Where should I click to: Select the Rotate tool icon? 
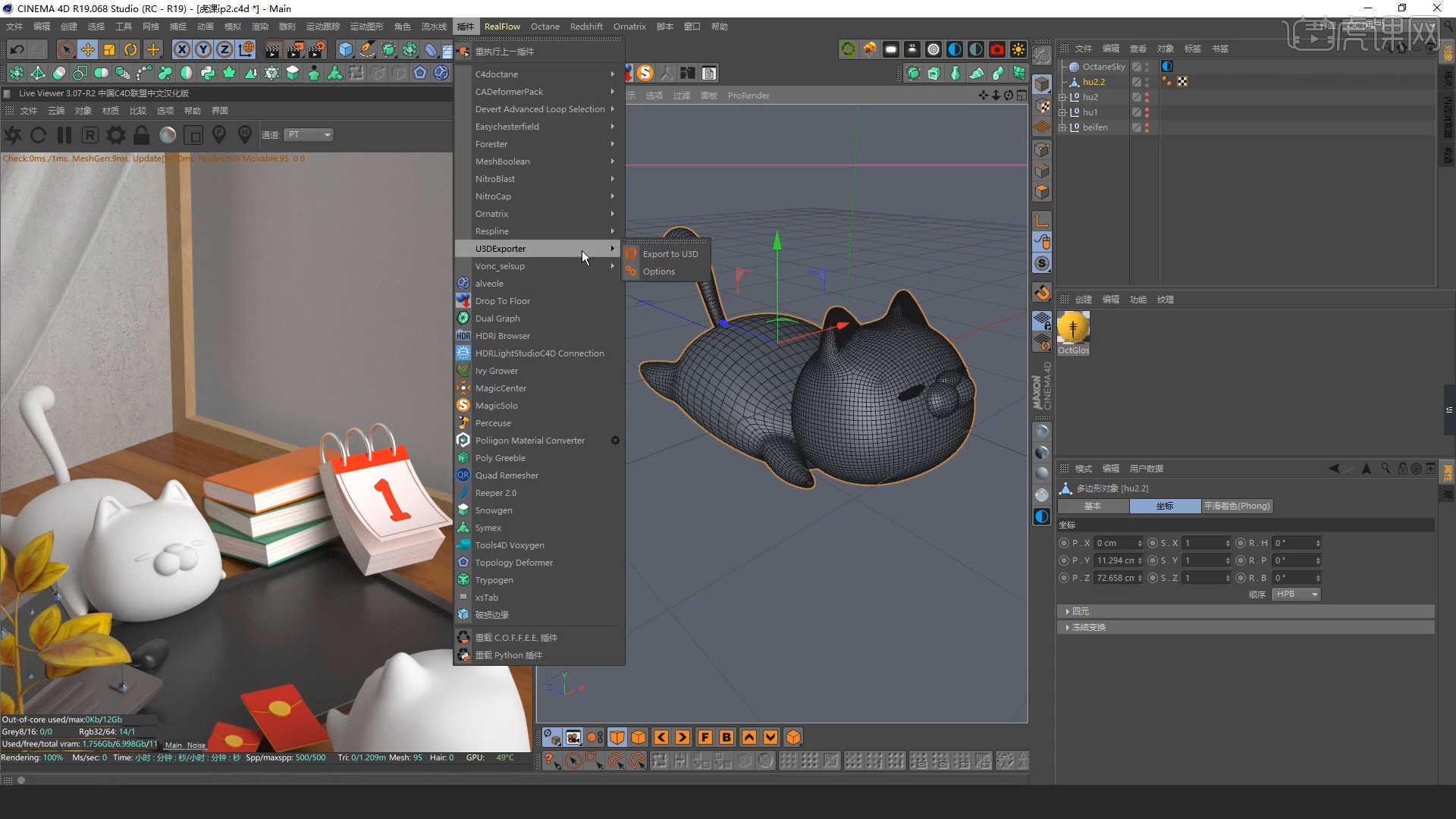[130, 50]
